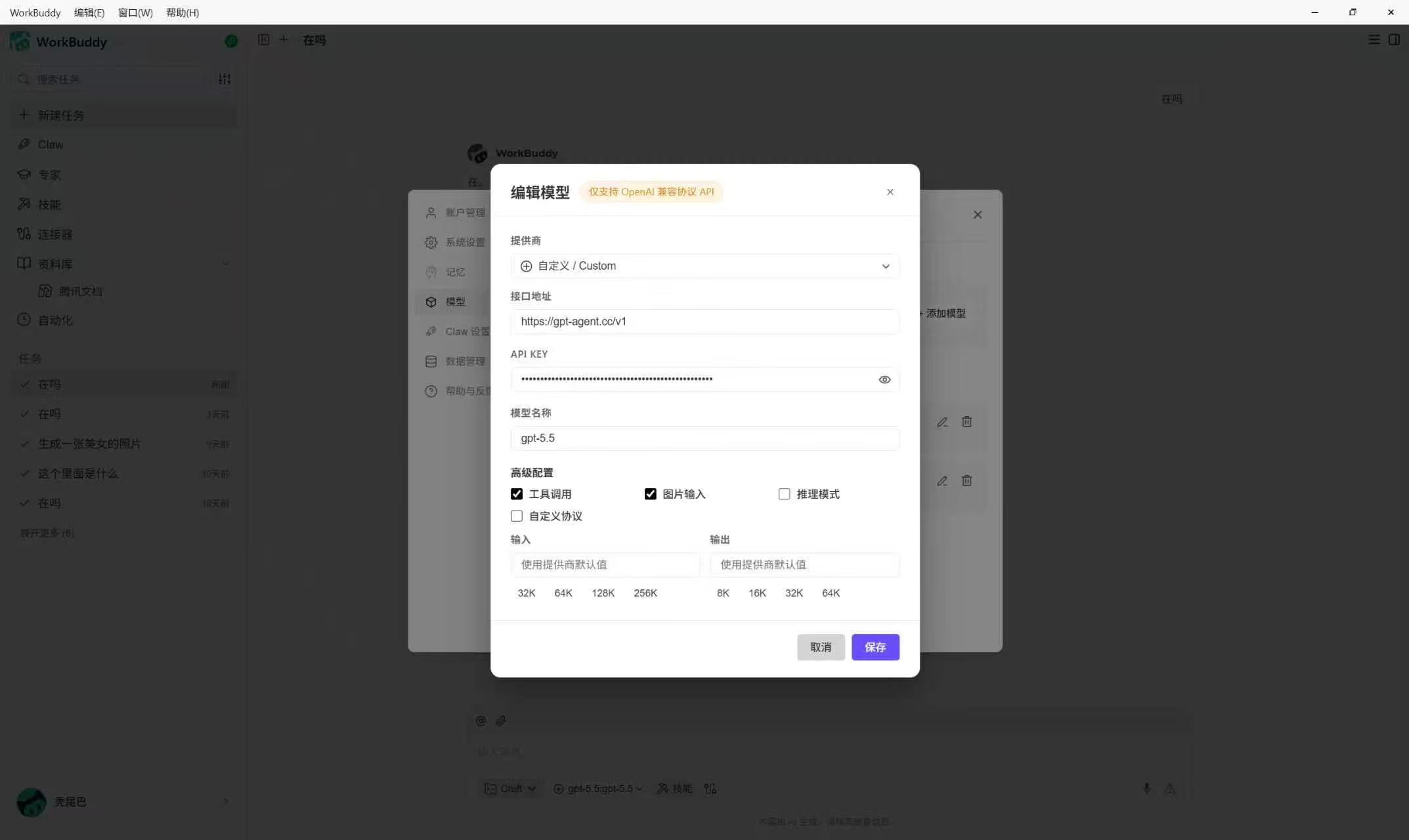Open 系统设置 in settings sidebar
Image resolution: width=1409 pixels, height=840 pixels.
456,242
